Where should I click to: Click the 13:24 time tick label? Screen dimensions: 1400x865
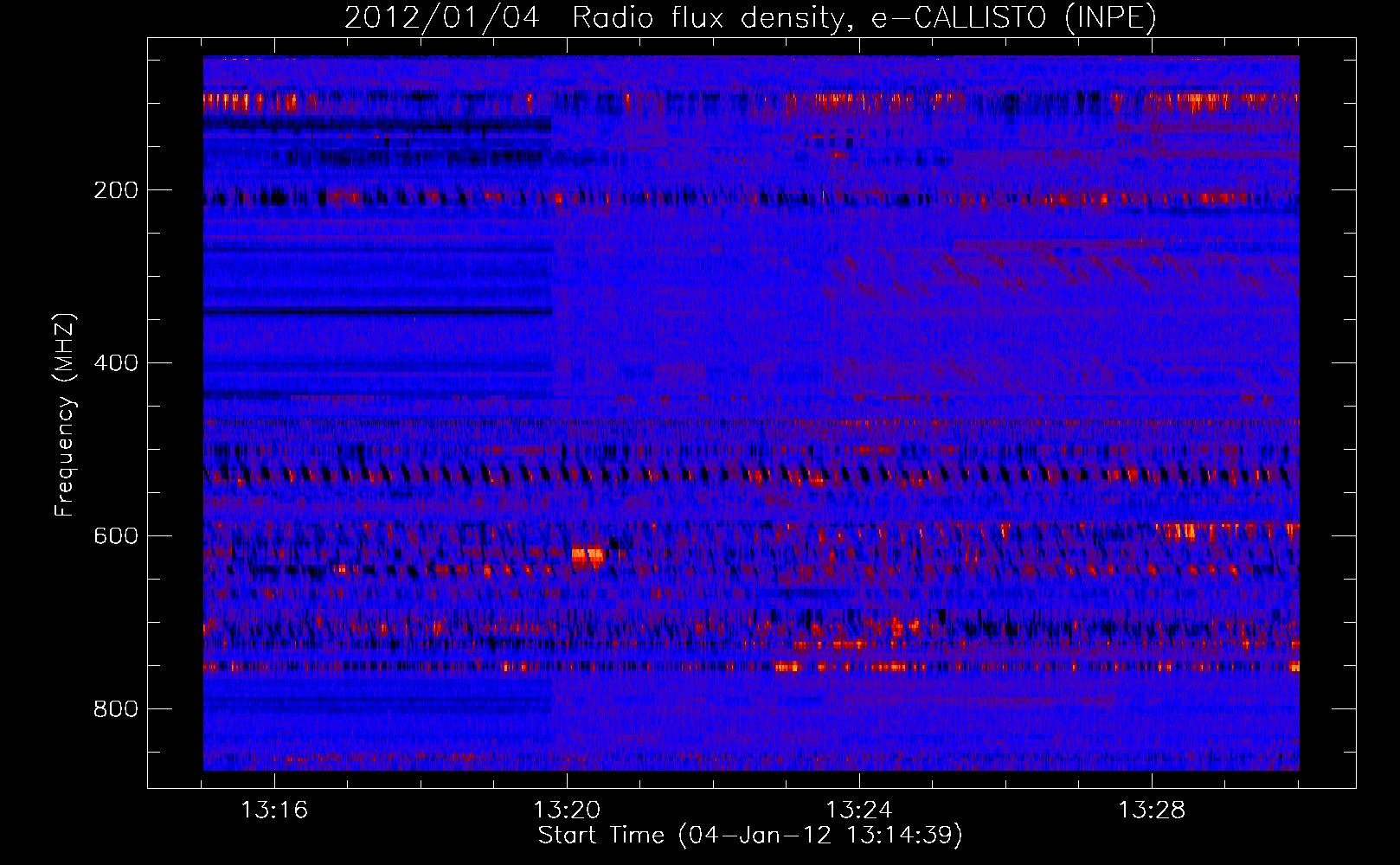[x=859, y=811]
